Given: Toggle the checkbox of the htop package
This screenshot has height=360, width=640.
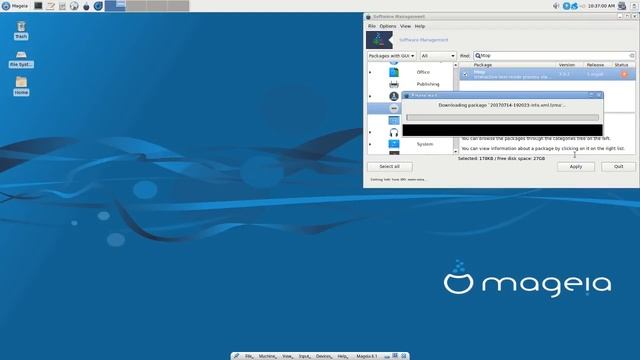Looking at the screenshot, I should [x=465, y=74].
